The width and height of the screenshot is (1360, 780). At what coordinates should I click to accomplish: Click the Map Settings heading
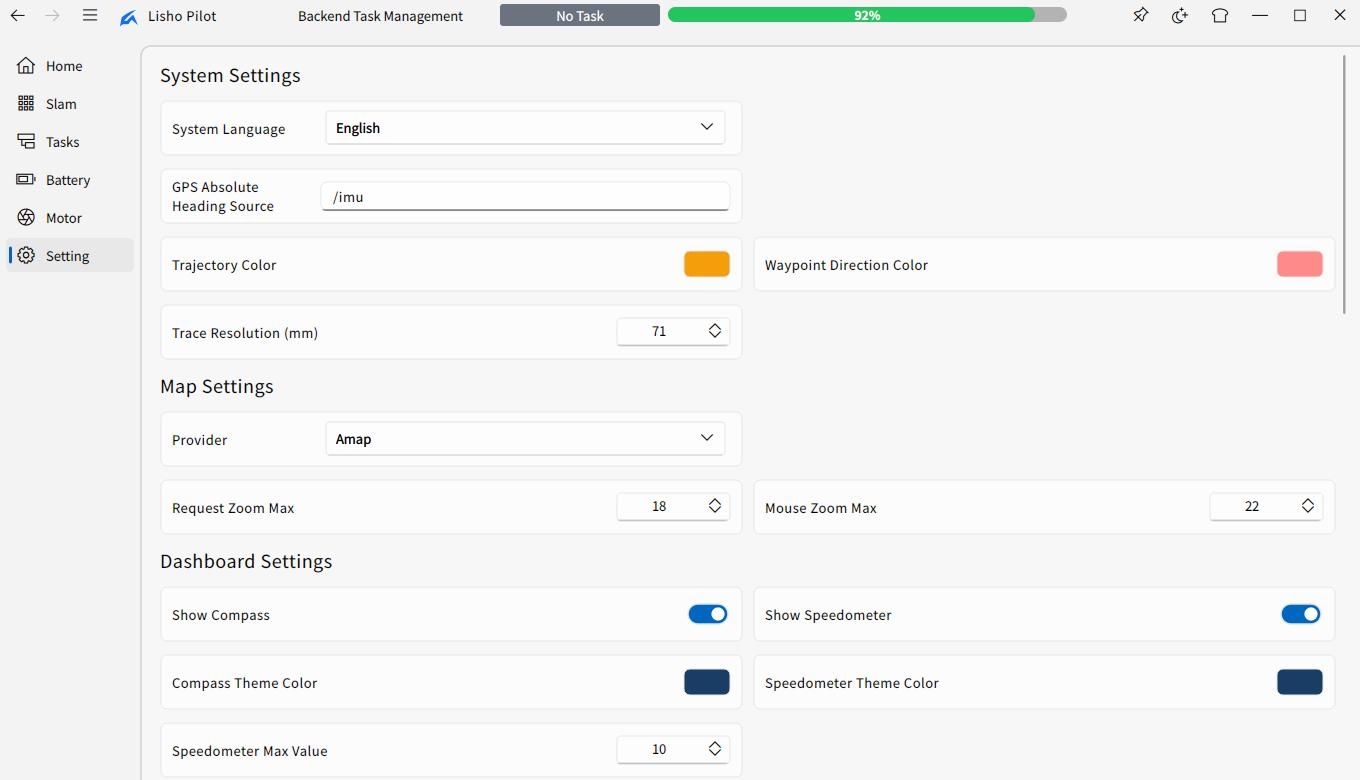click(x=217, y=387)
